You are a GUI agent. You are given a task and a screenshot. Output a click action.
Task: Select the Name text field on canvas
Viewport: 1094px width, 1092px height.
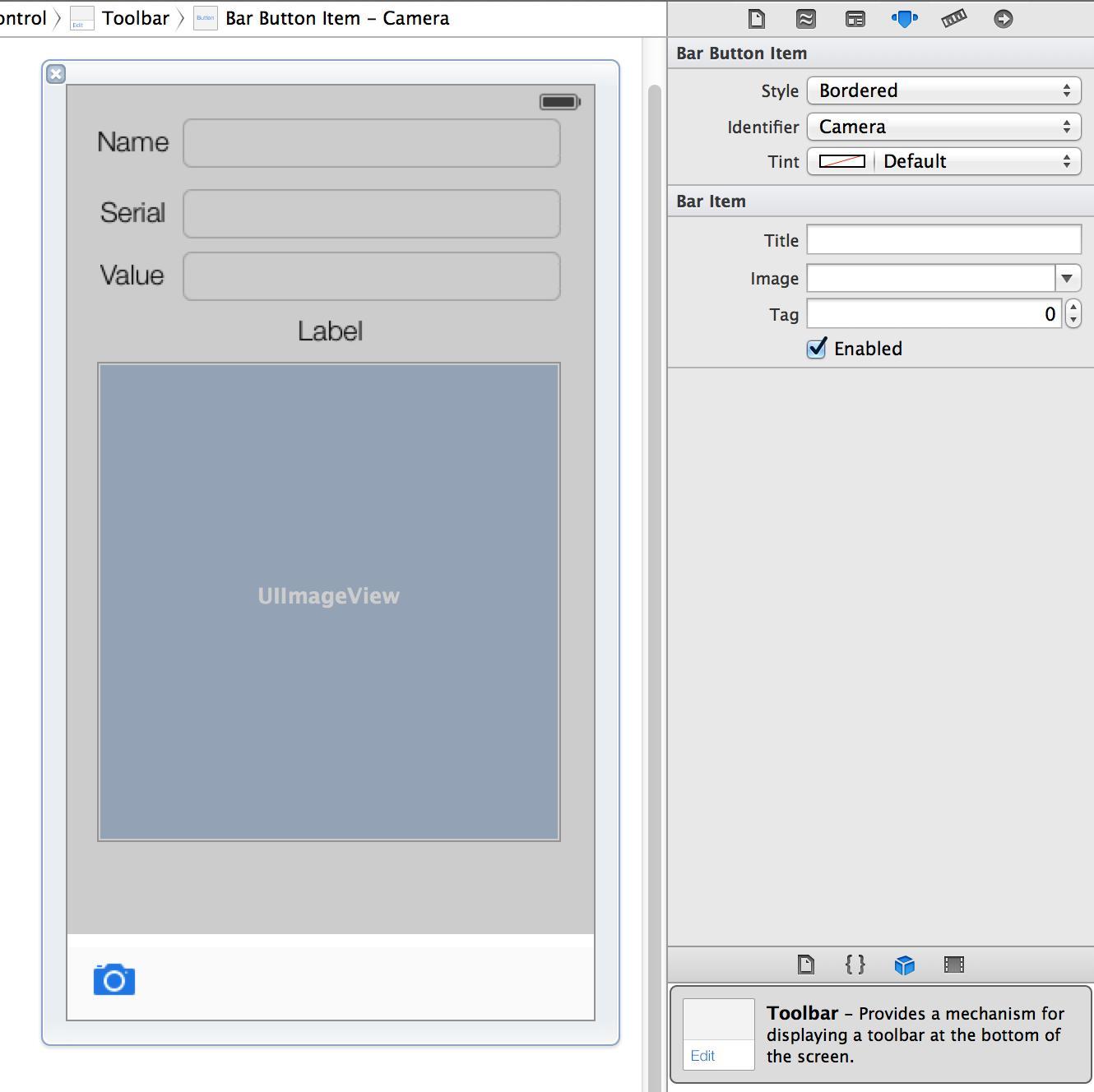[x=372, y=143]
